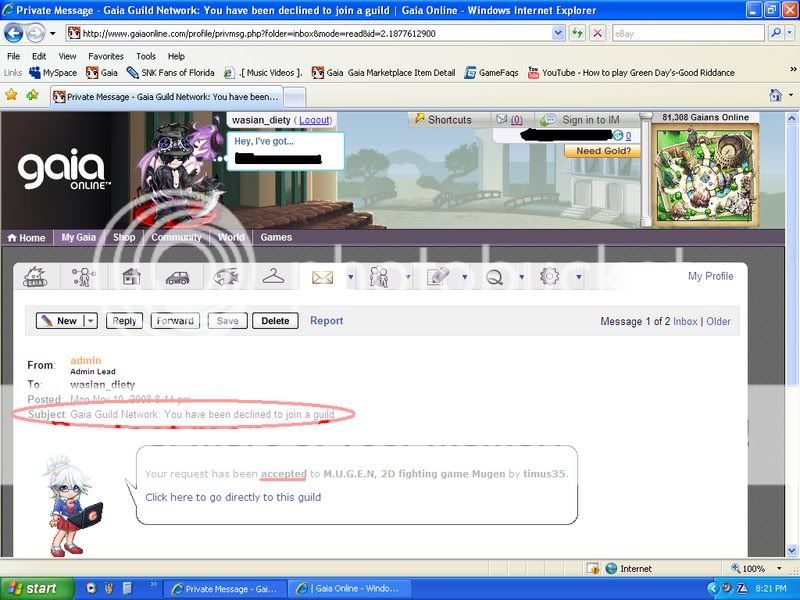Expand the address bar history dropdown
Screen dimensions: 800x600
556,33
